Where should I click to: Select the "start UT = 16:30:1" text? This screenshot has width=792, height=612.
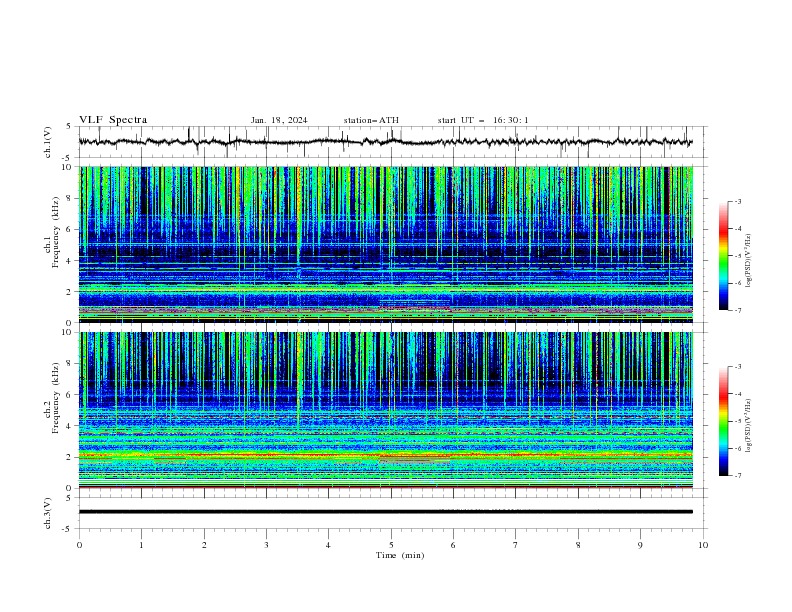pyautogui.click(x=483, y=120)
